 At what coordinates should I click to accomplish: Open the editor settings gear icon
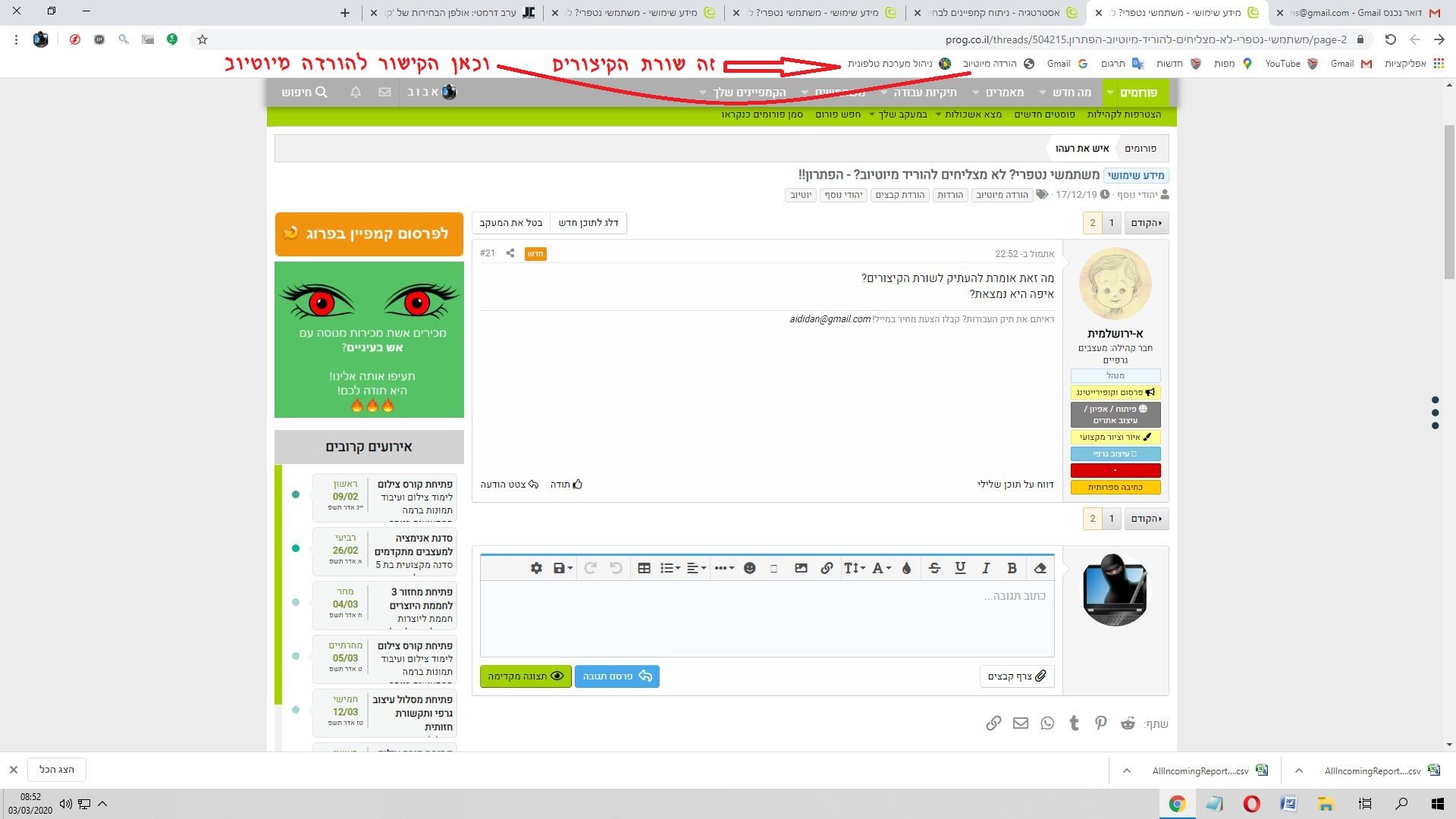point(536,568)
